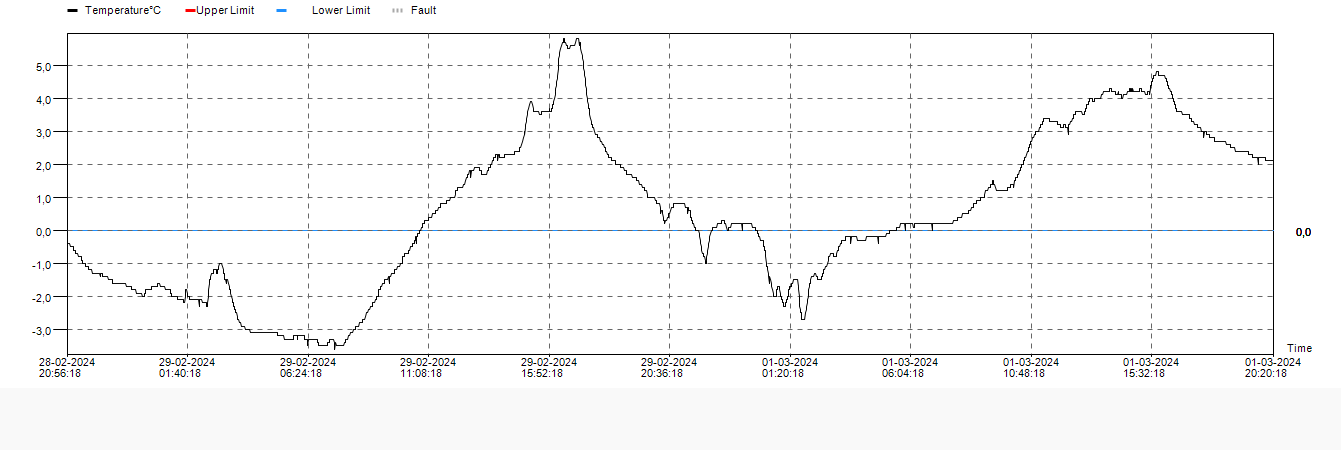Viewport: 1341px width, 450px height.
Task: Click the red Upper Limit color marker
Action: pos(190,11)
